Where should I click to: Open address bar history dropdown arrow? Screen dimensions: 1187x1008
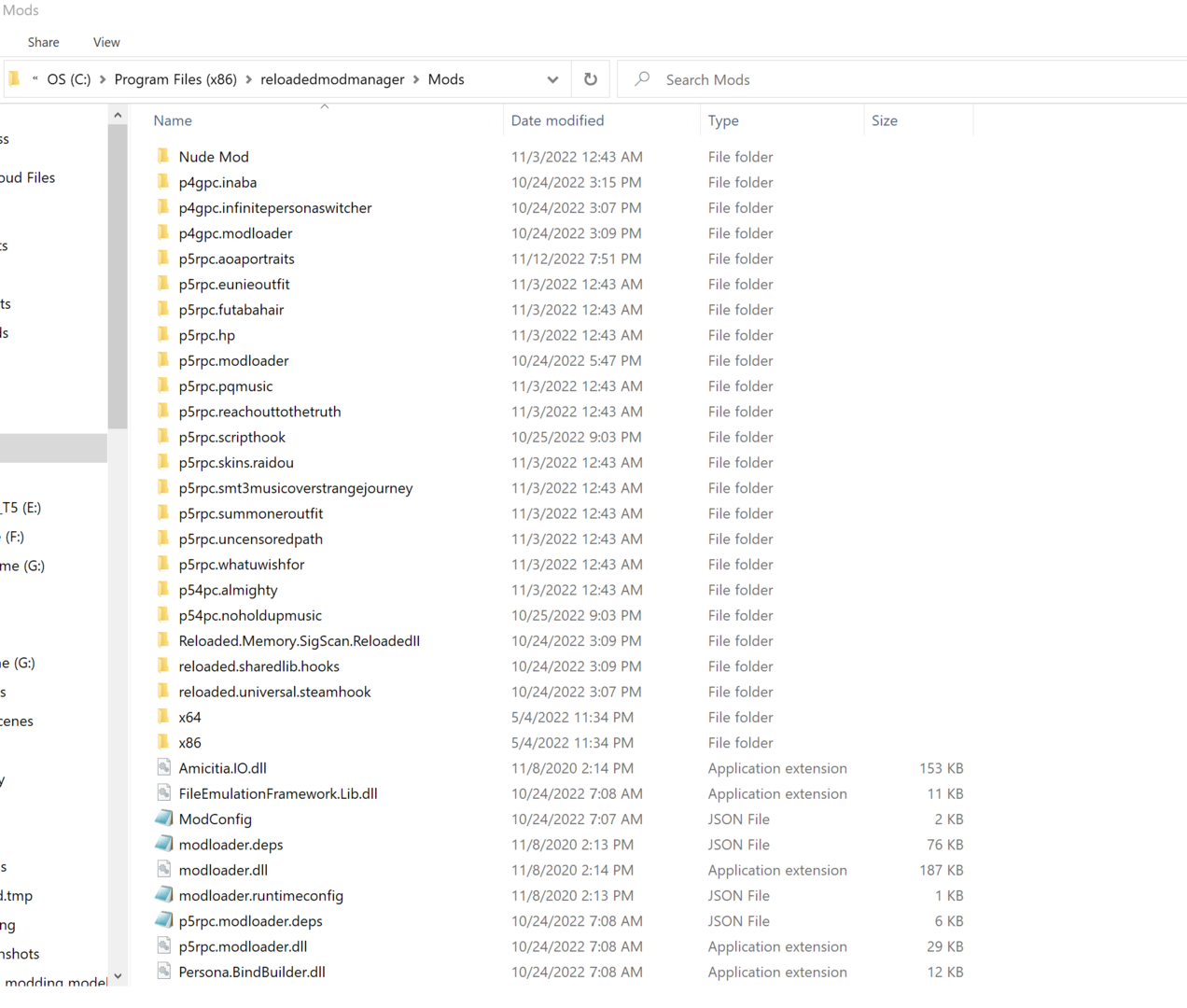click(x=552, y=79)
